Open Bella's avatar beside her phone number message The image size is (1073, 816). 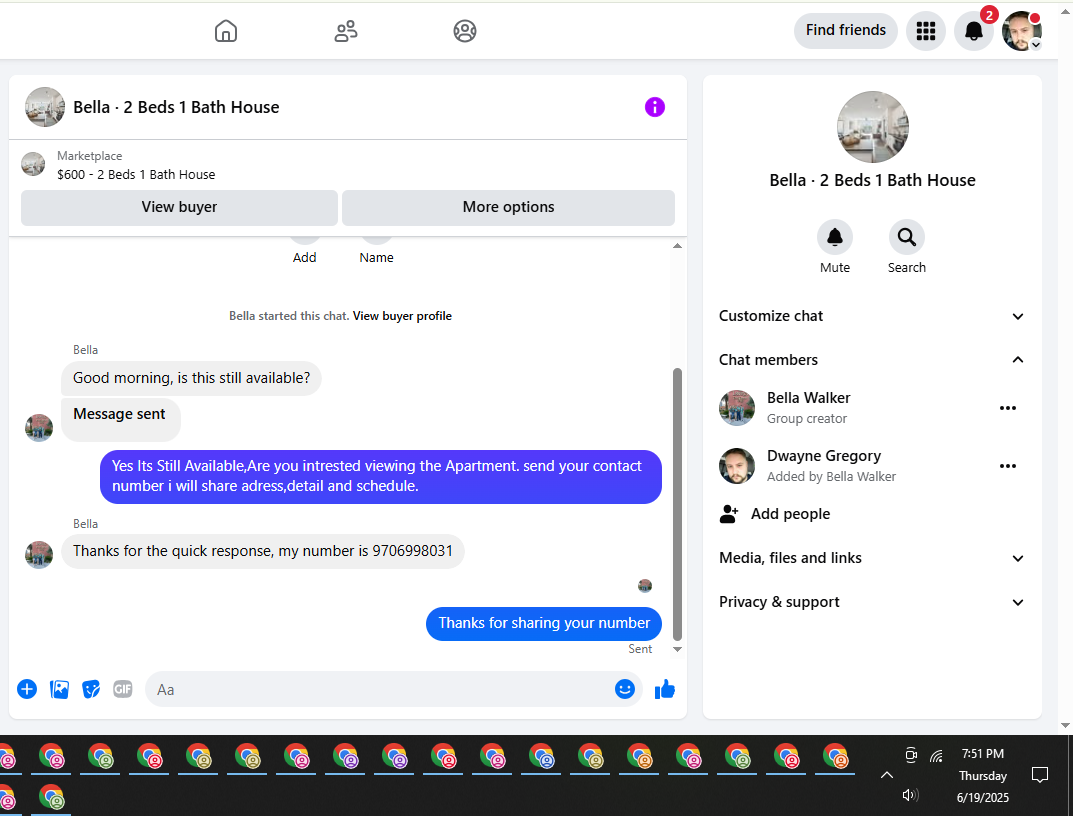click(x=39, y=554)
